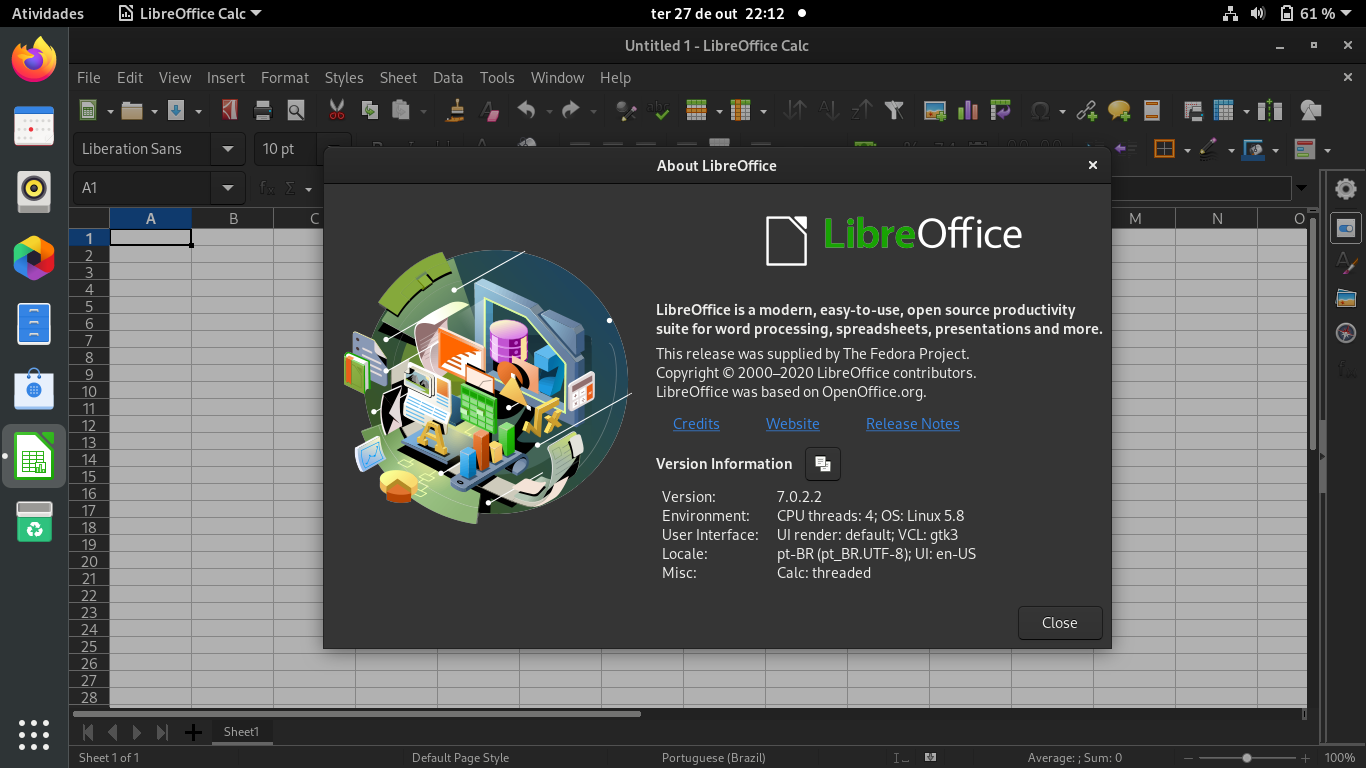Select the Clone Formatting paintbrush
Viewport: 1366px width, 768px height.
[456, 111]
